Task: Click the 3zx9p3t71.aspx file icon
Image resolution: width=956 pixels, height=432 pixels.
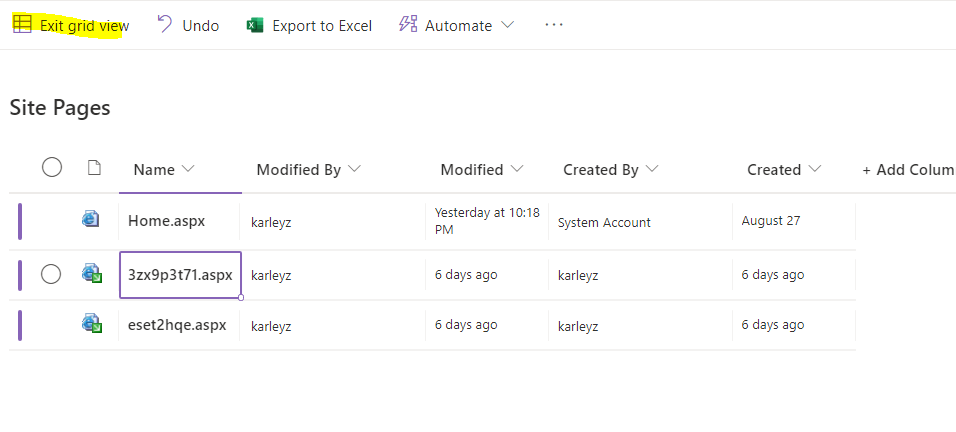Action: (x=92, y=274)
